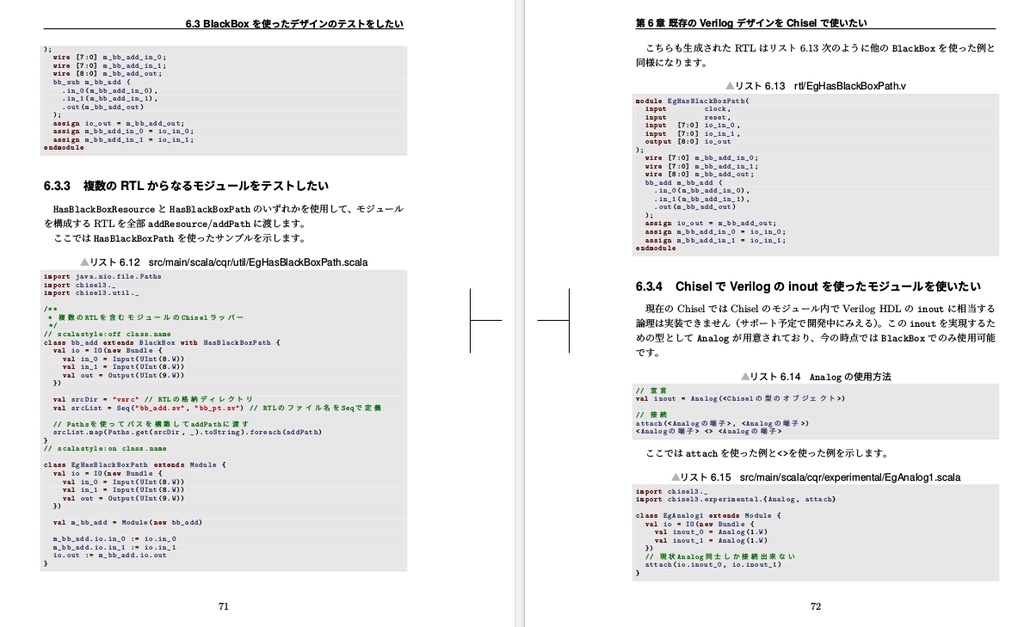1024x627 pixels.
Task: Click the 'val srcDir = "vsrc"' code line
Action: click(153, 399)
